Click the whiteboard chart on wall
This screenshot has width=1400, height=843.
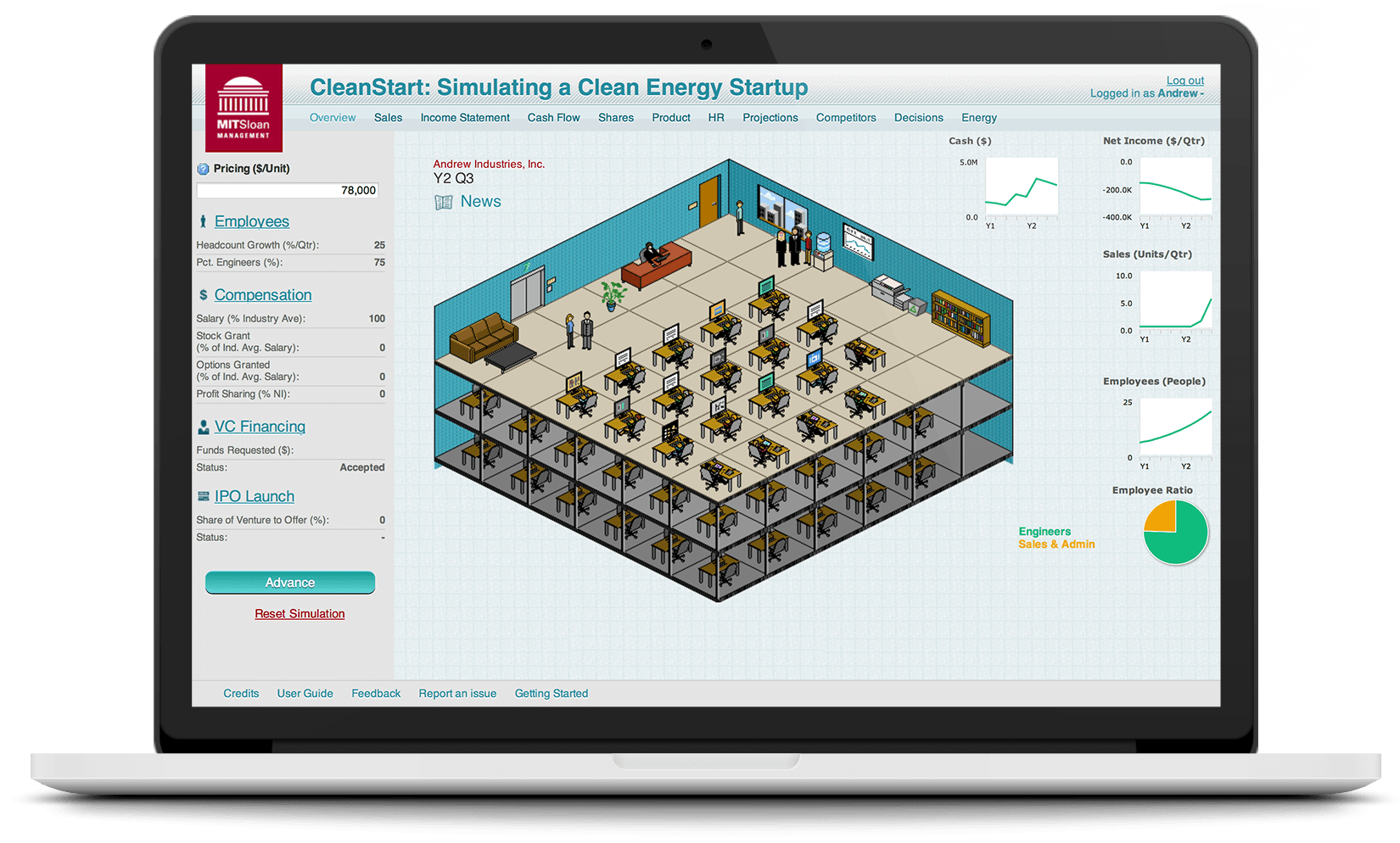[857, 243]
